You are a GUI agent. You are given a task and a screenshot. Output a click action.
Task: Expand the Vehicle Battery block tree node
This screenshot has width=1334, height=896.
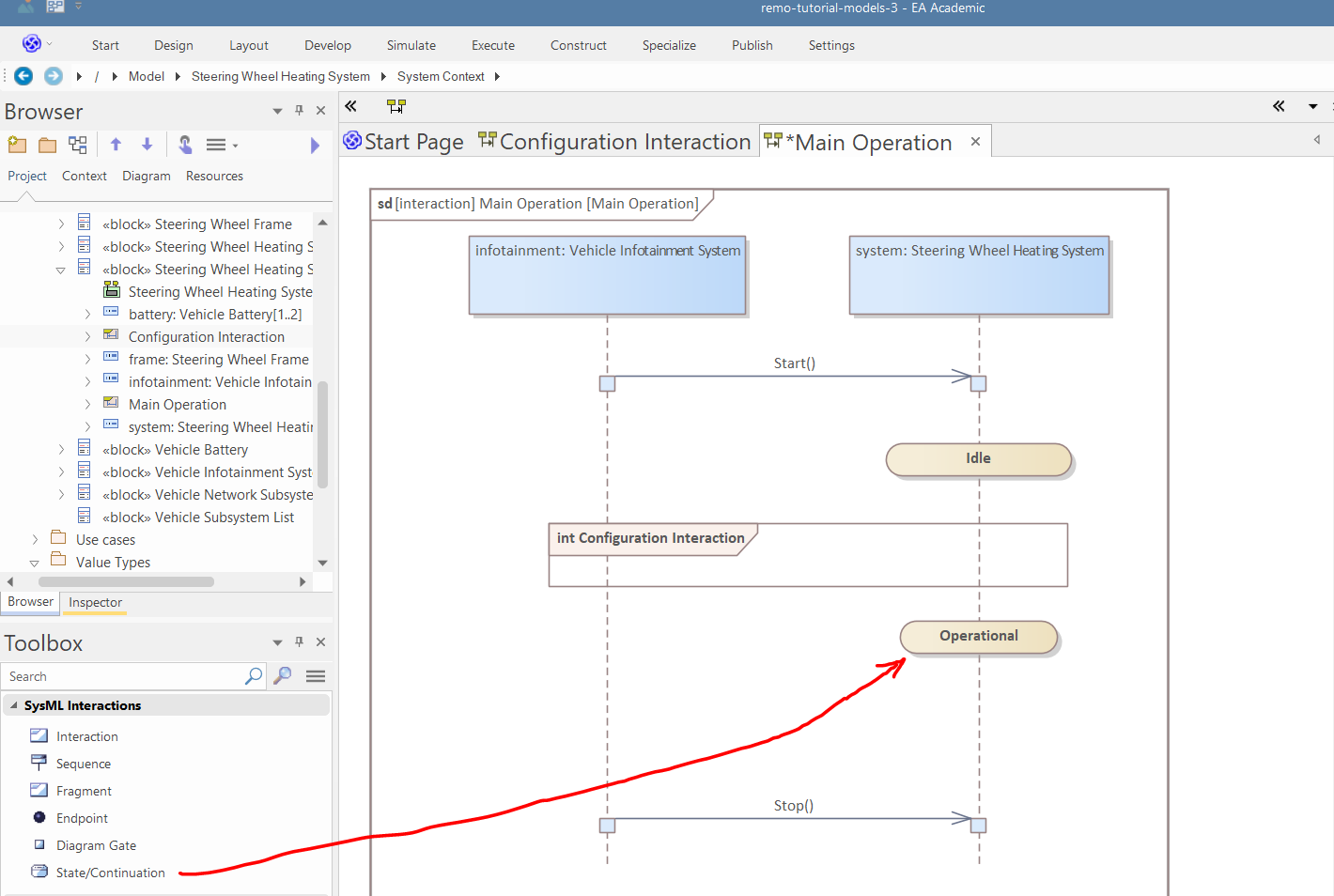click(61, 450)
